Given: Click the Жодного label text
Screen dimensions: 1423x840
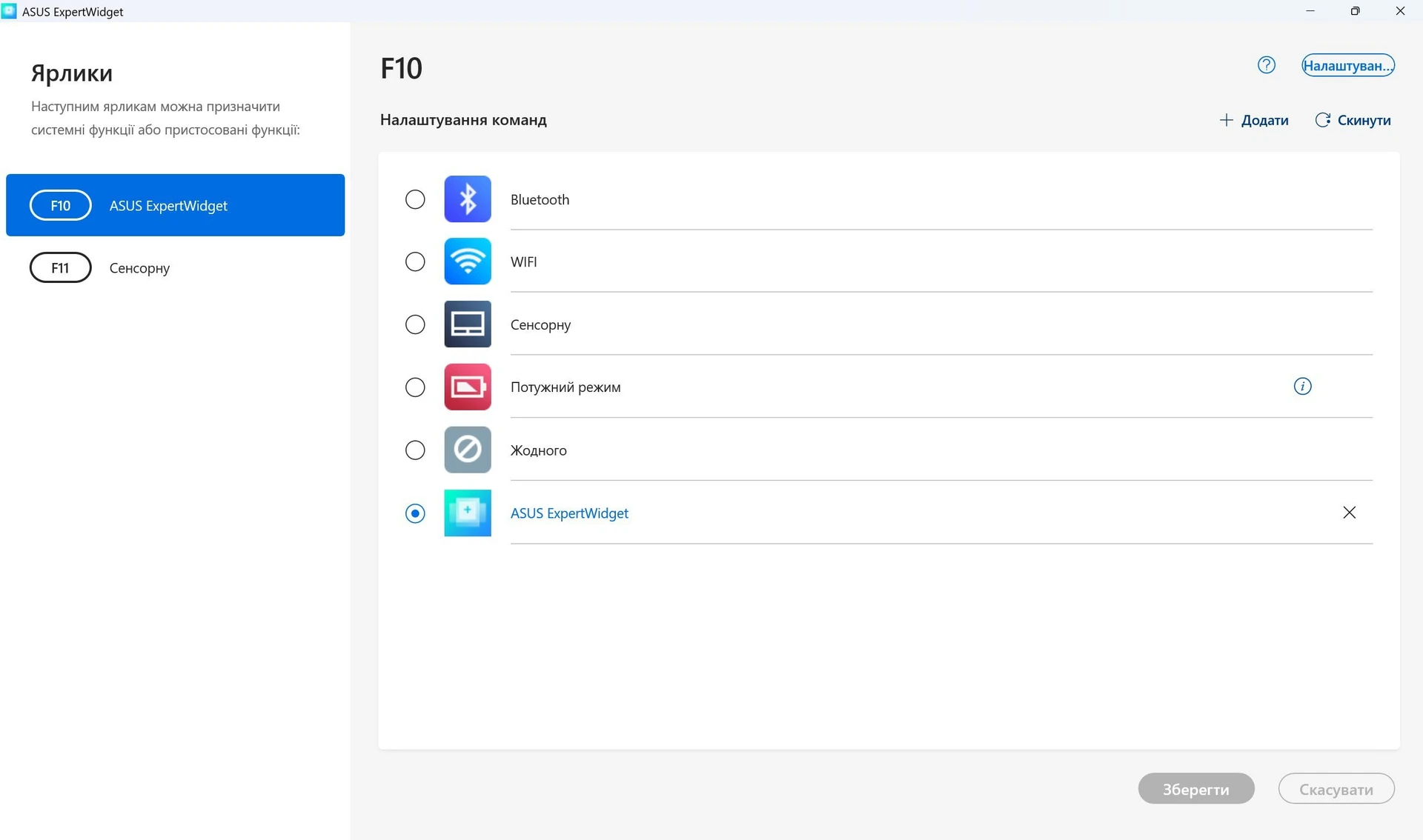Looking at the screenshot, I should tap(538, 450).
